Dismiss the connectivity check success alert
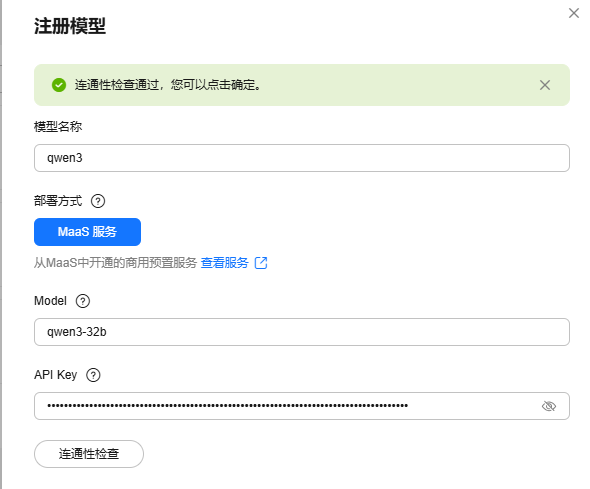 click(544, 85)
